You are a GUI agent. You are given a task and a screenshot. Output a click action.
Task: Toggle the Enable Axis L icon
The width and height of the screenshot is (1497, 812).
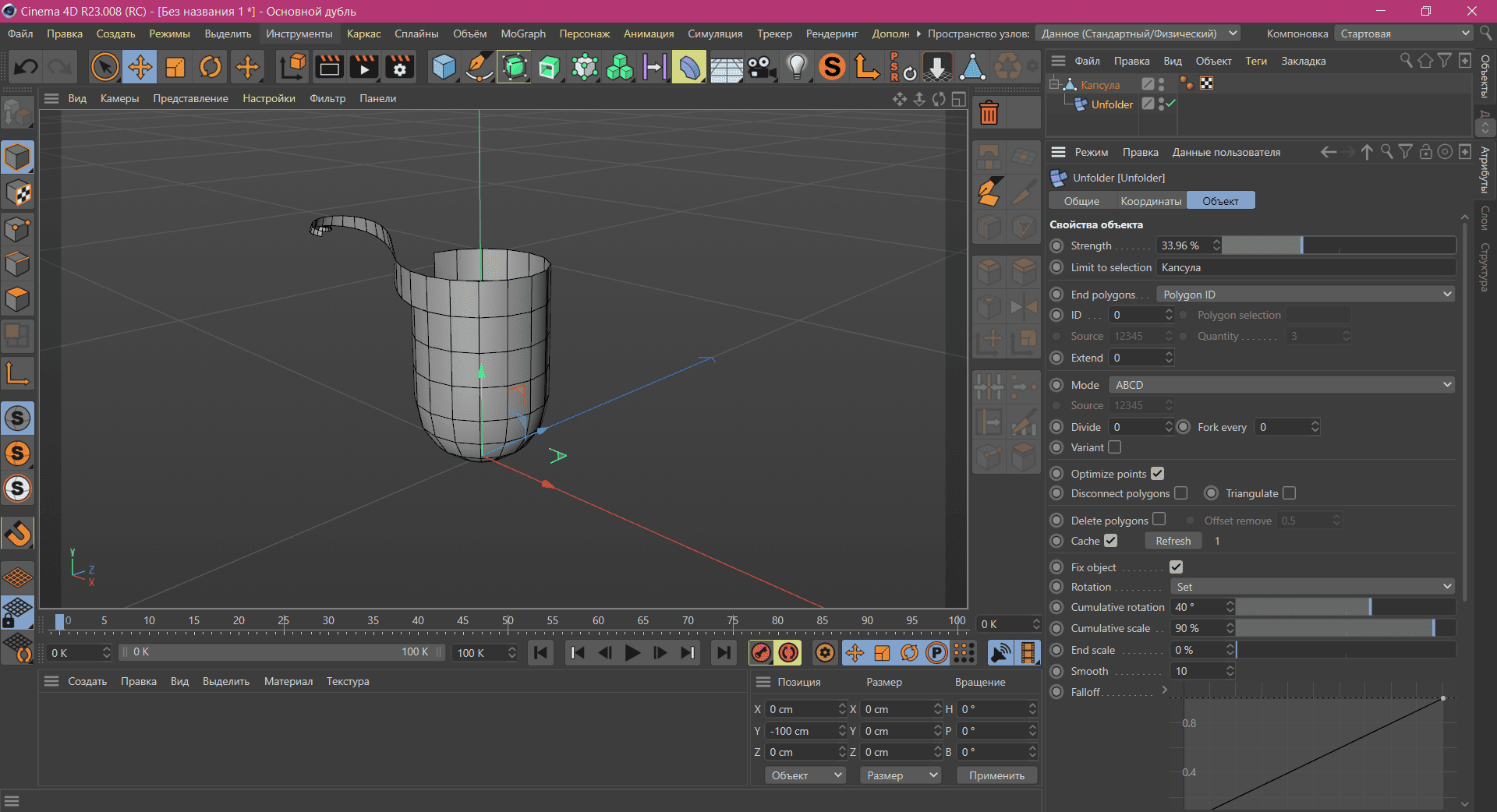tap(17, 374)
